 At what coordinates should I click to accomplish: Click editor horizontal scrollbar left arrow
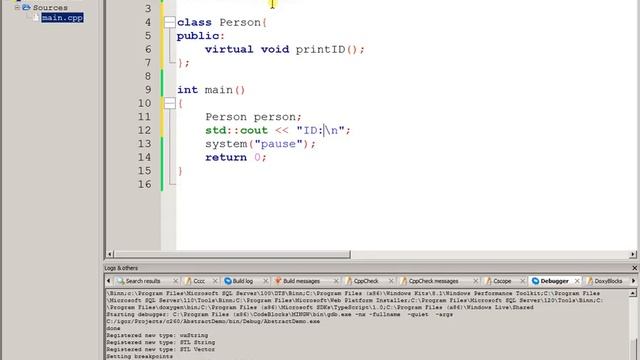coord(109,254)
